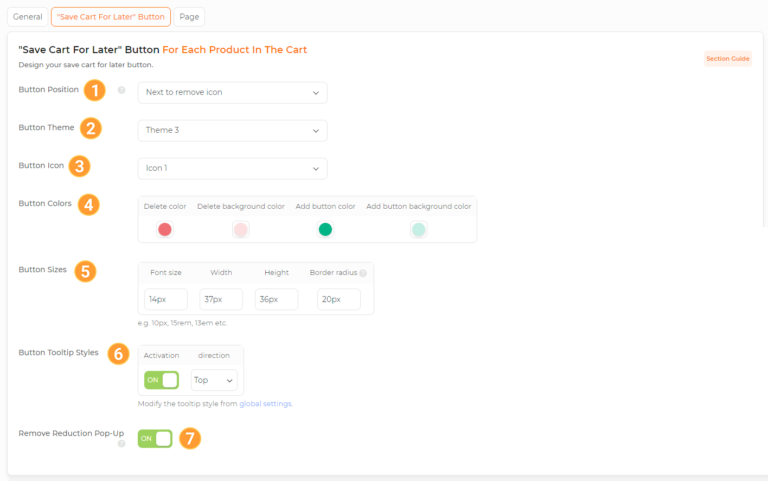Screen dimensions: 768x481
Task: Select the Height input field
Action: [276, 299]
